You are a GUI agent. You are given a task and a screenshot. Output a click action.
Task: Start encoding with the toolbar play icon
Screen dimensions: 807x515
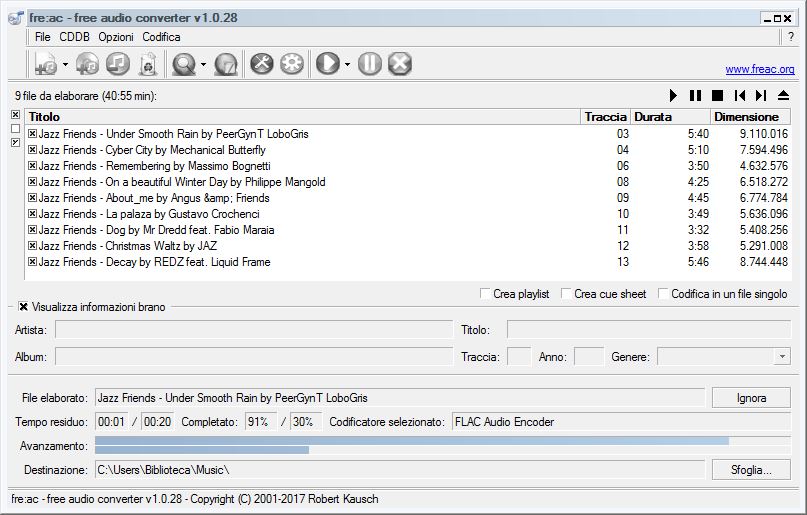[x=328, y=64]
